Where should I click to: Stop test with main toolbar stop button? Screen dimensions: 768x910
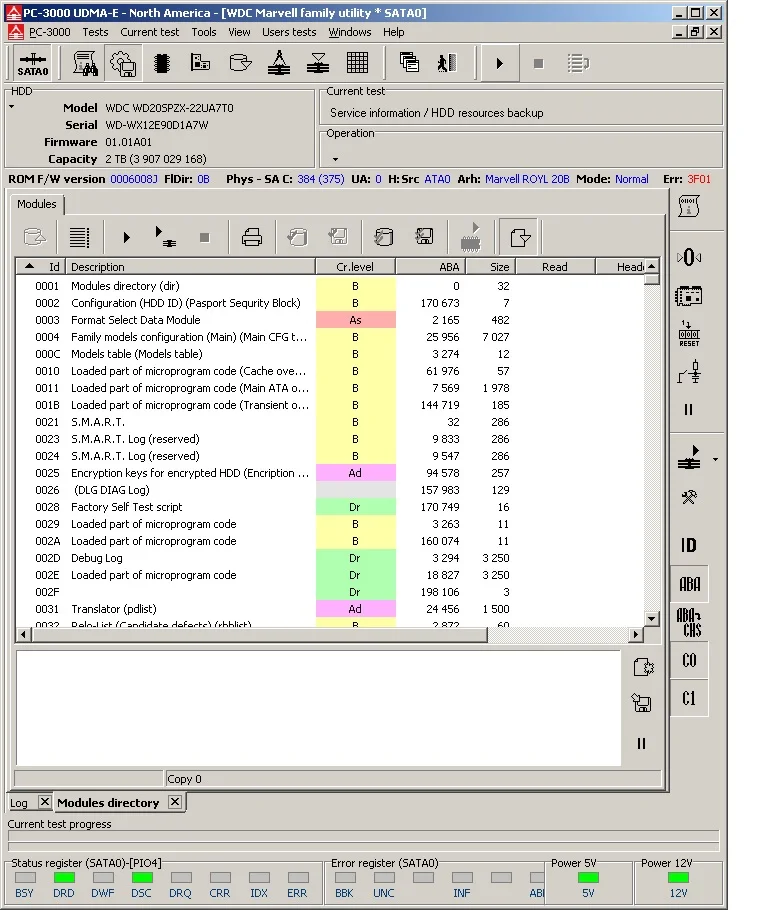coord(538,63)
